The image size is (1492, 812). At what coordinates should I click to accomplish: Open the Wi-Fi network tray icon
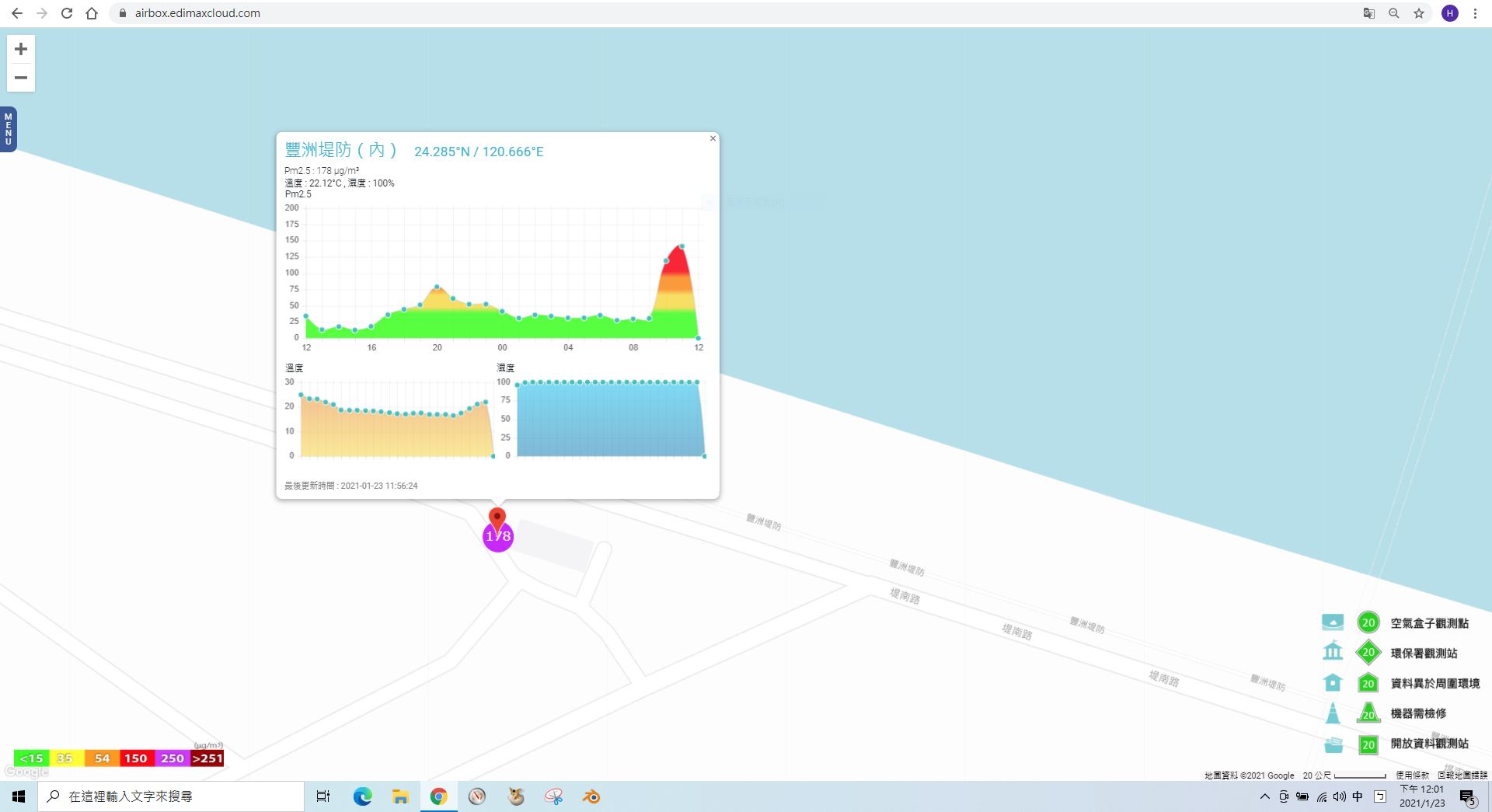[x=1321, y=796]
